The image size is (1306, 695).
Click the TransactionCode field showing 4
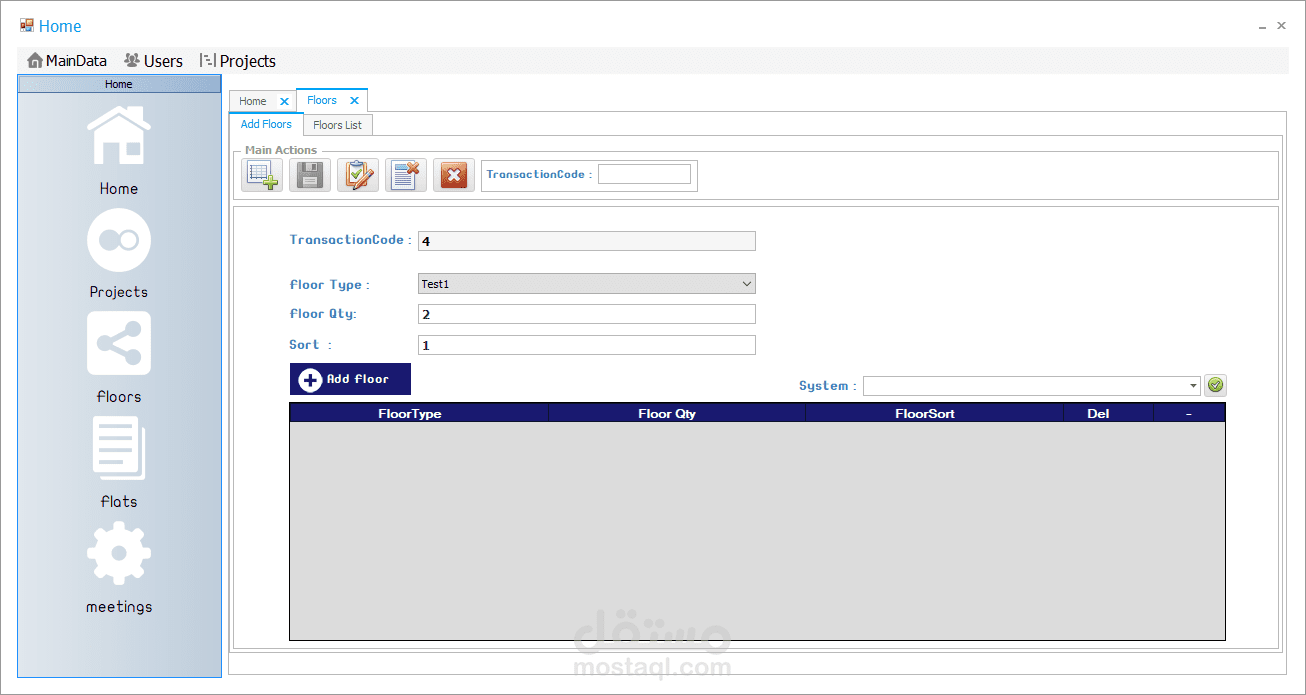tap(587, 241)
